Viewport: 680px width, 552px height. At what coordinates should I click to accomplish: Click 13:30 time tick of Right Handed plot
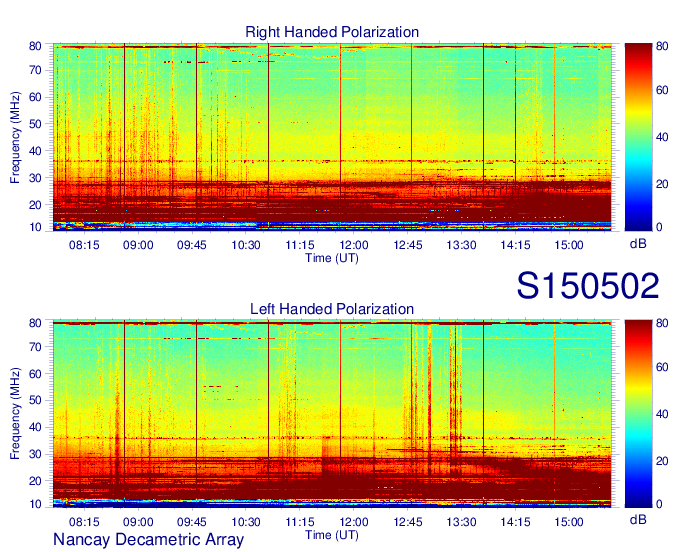click(x=461, y=245)
